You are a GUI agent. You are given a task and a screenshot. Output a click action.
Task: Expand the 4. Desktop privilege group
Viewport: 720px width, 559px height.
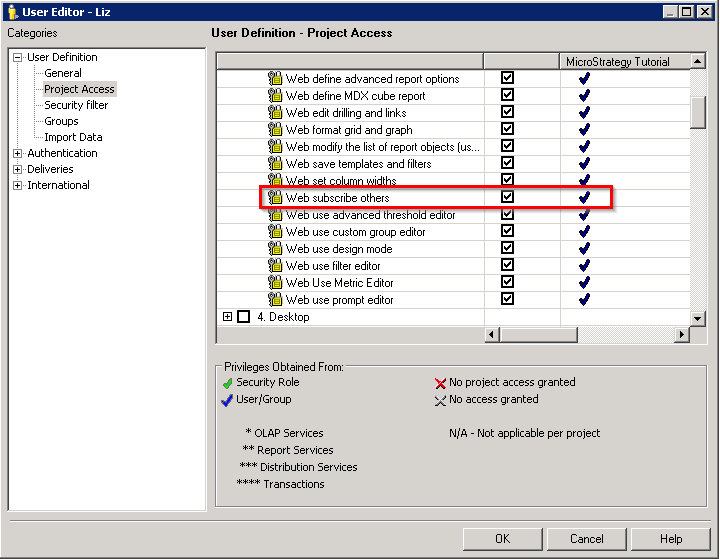pyautogui.click(x=227, y=317)
